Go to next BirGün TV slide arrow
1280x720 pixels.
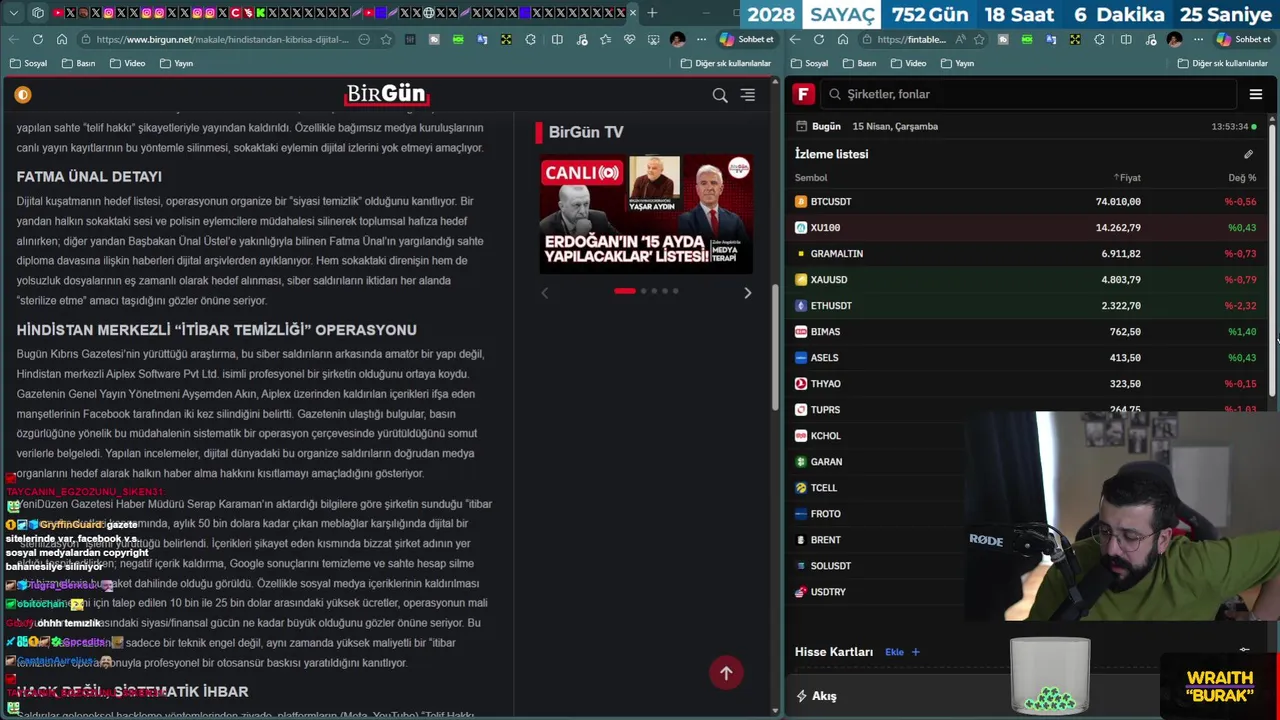tap(747, 293)
